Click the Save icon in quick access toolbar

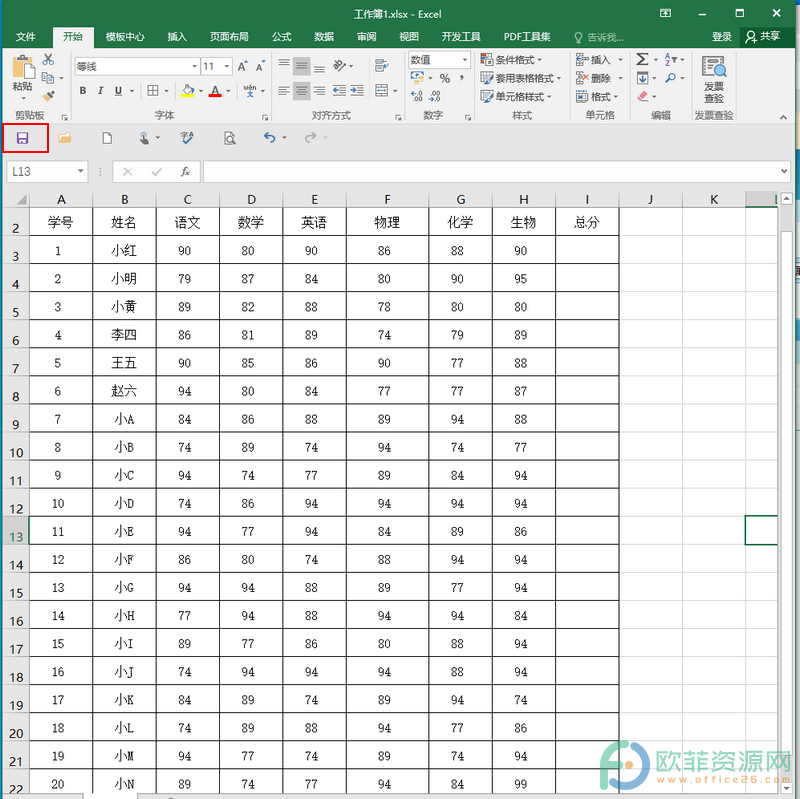point(22,138)
